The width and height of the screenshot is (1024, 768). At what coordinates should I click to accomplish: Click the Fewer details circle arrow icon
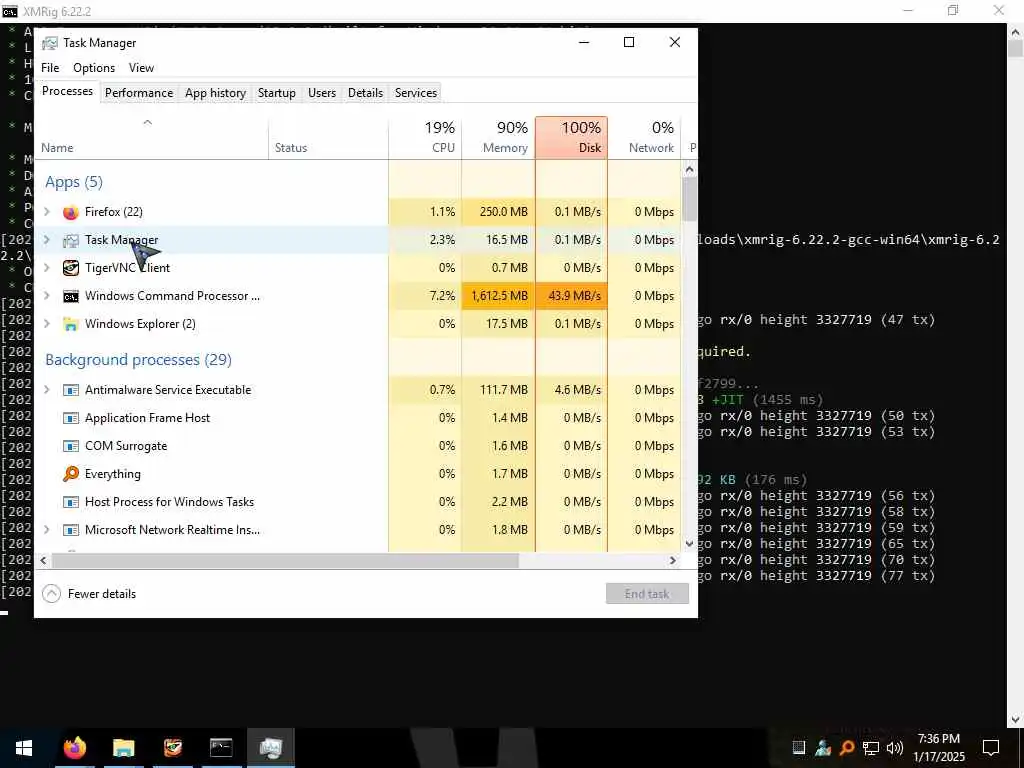point(51,594)
